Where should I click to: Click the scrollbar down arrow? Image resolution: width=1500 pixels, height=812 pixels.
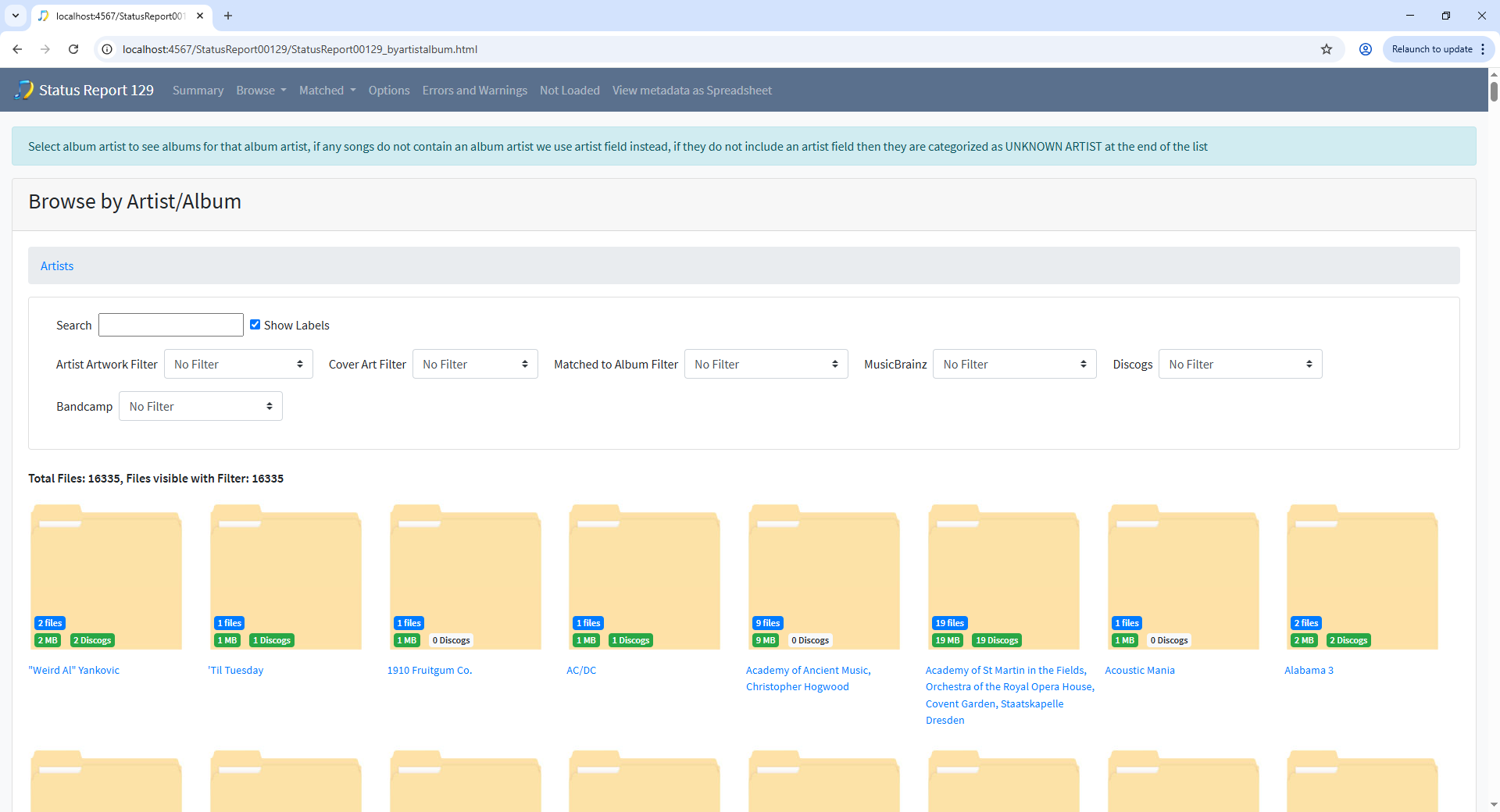[1494, 804]
